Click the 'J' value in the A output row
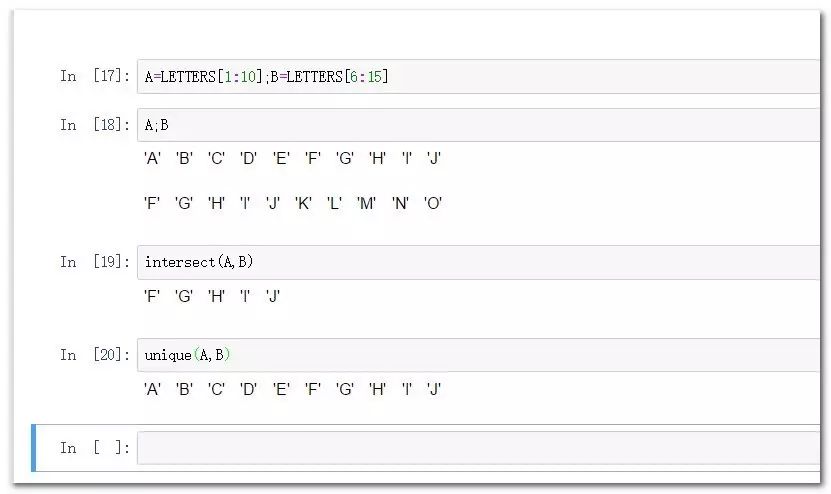 point(434,158)
